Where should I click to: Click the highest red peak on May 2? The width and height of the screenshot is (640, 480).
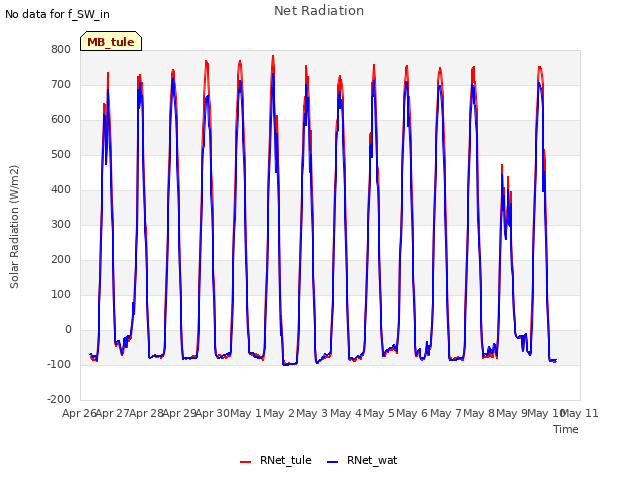[x=273, y=56]
